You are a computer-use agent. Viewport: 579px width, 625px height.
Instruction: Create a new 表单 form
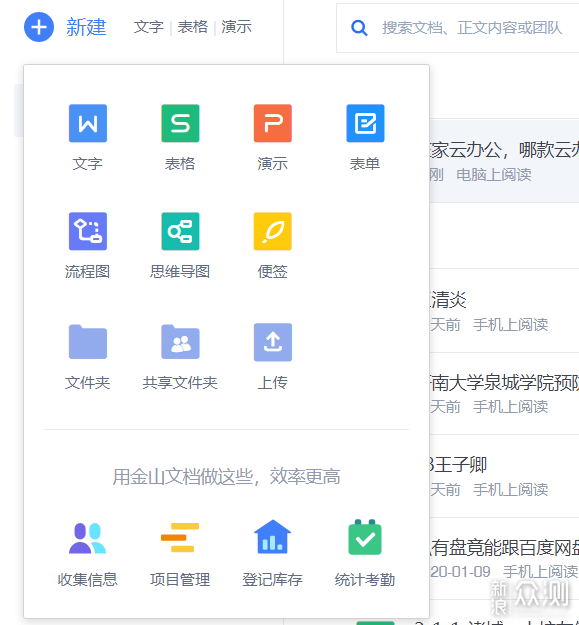click(365, 123)
